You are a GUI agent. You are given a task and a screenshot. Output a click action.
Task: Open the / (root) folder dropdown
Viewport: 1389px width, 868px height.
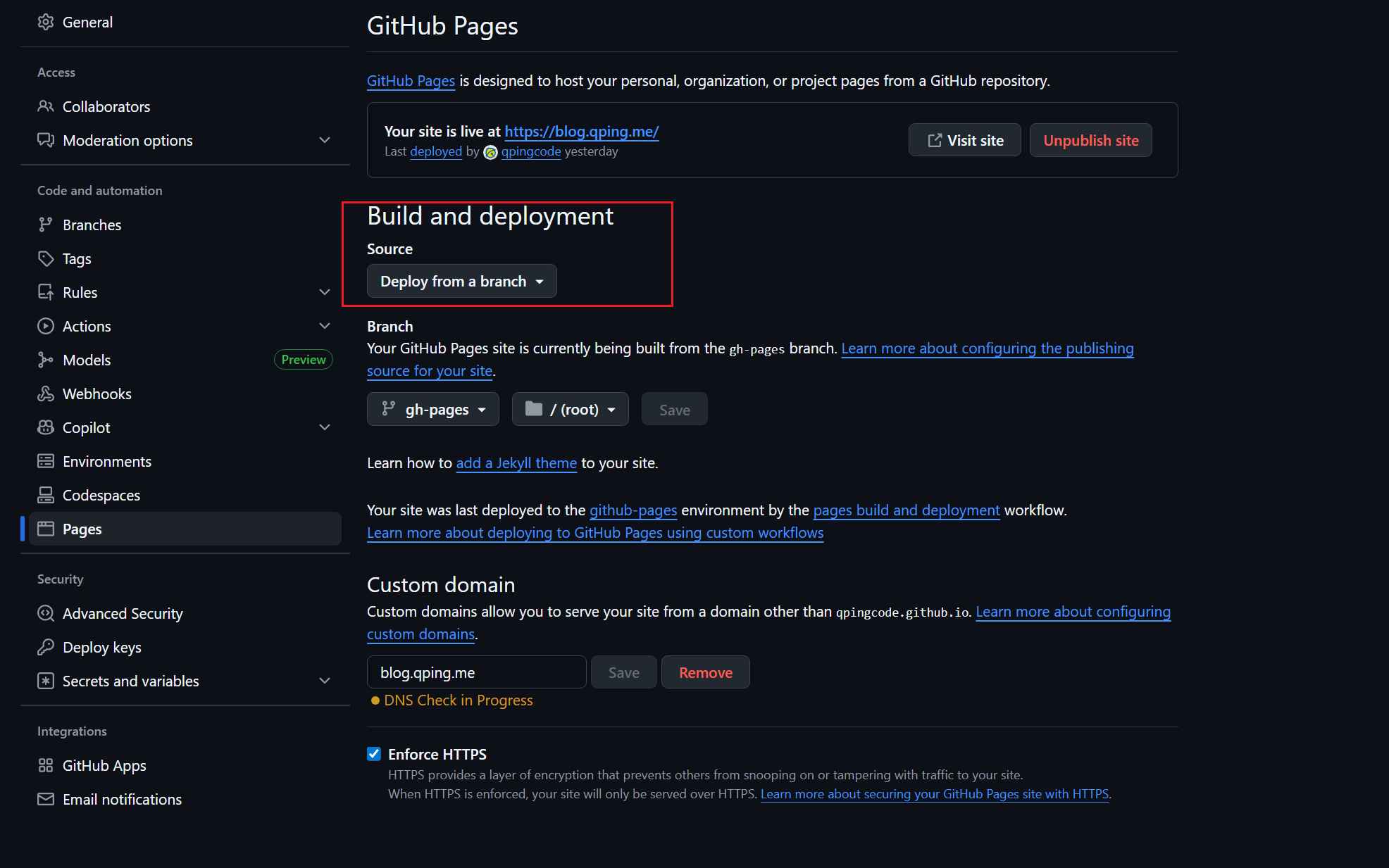571,409
